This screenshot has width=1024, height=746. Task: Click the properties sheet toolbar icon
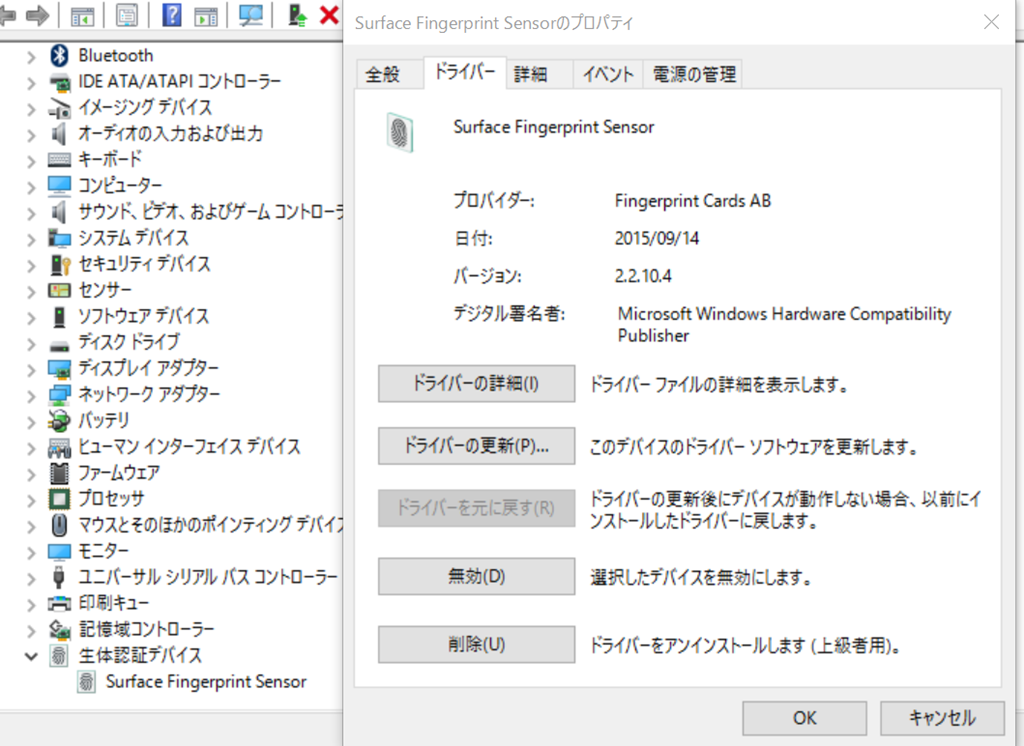click(127, 16)
